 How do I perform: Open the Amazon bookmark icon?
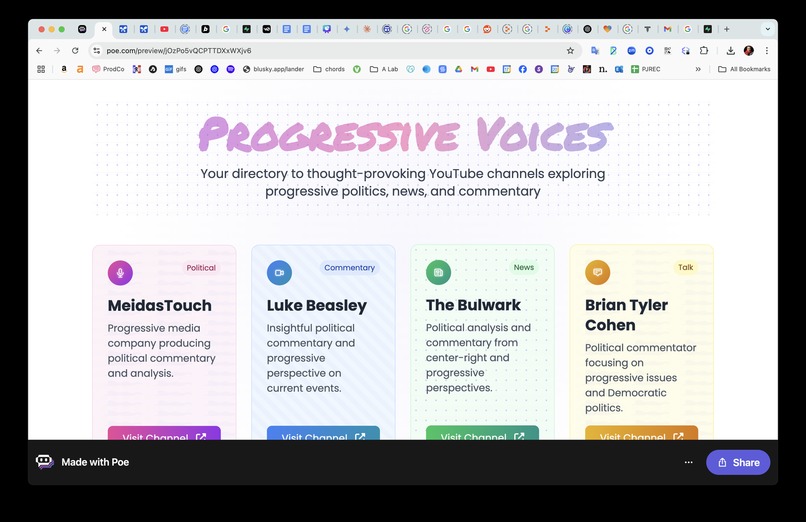[x=64, y=69]
